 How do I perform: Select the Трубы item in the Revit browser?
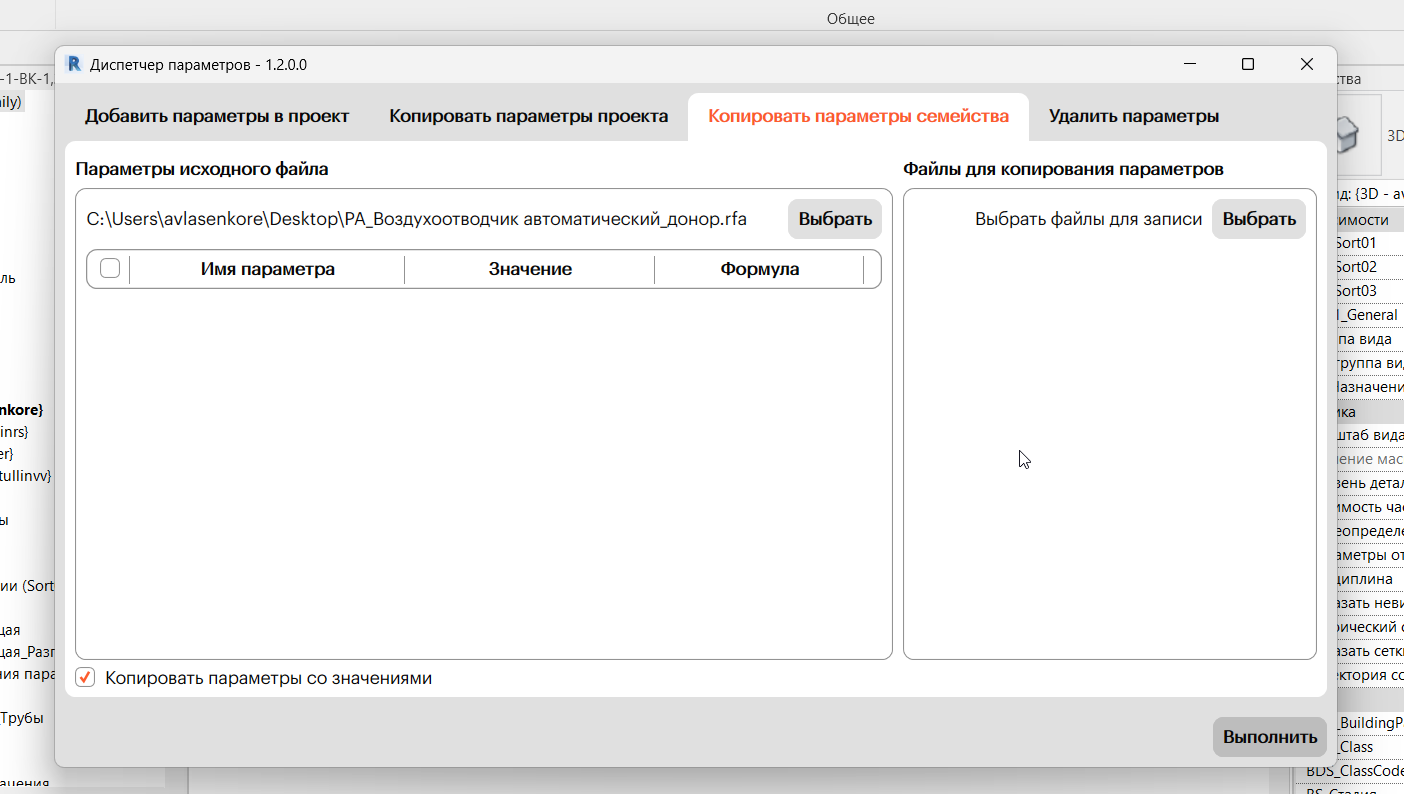pos(21,717)
